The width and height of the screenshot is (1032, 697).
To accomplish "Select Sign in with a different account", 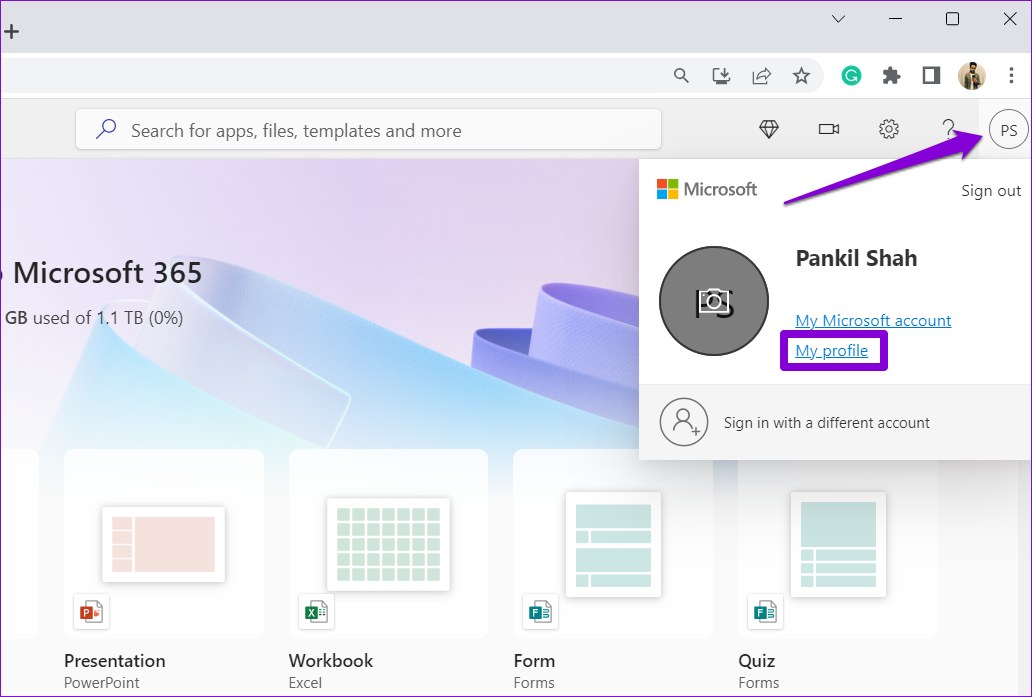I will (826, 422).
